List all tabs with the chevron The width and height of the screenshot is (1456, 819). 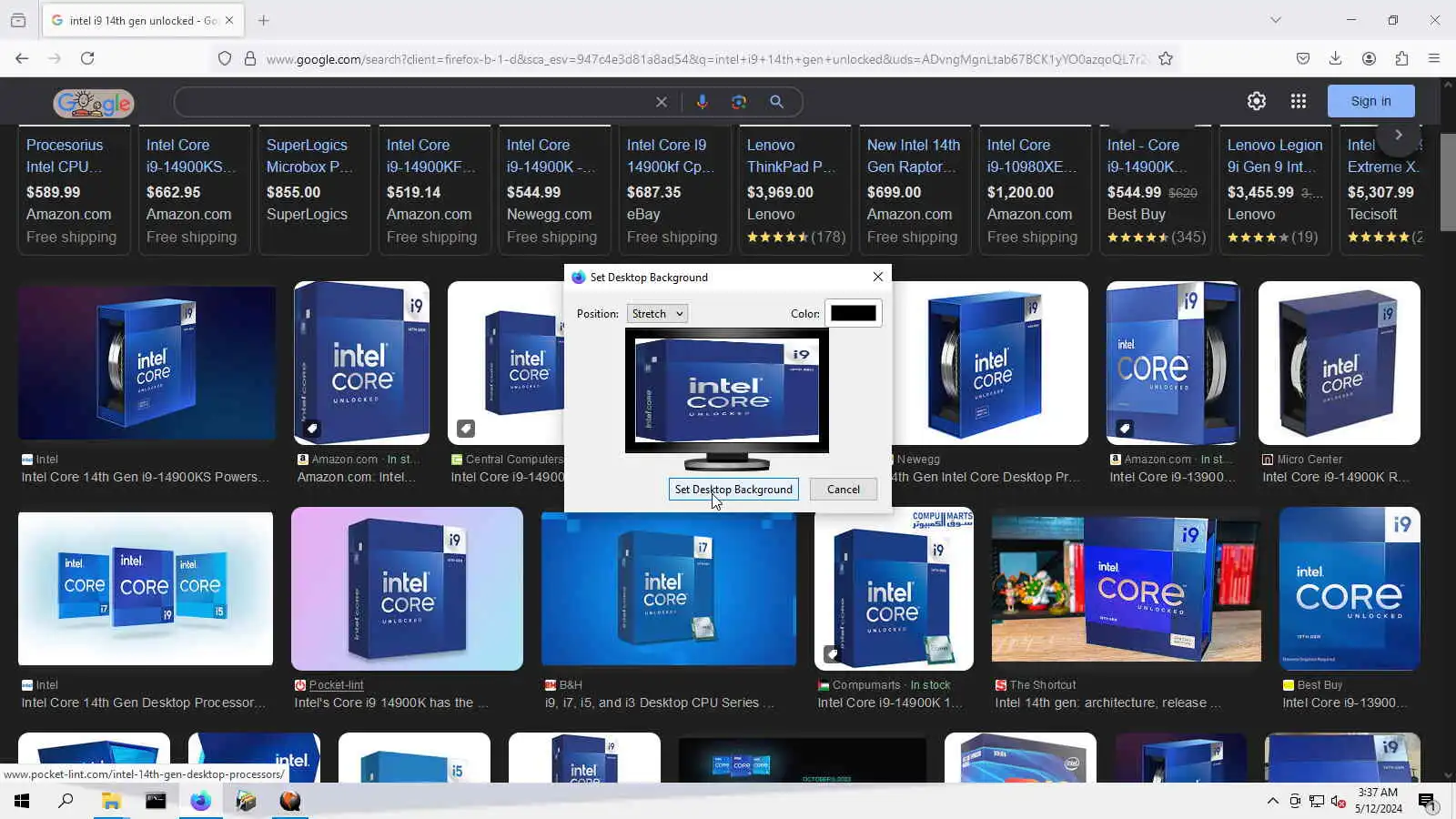[1276, 20]
